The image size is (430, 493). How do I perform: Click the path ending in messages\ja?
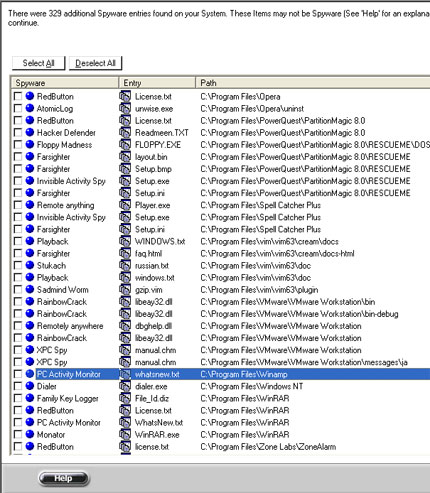coord(304,362)
